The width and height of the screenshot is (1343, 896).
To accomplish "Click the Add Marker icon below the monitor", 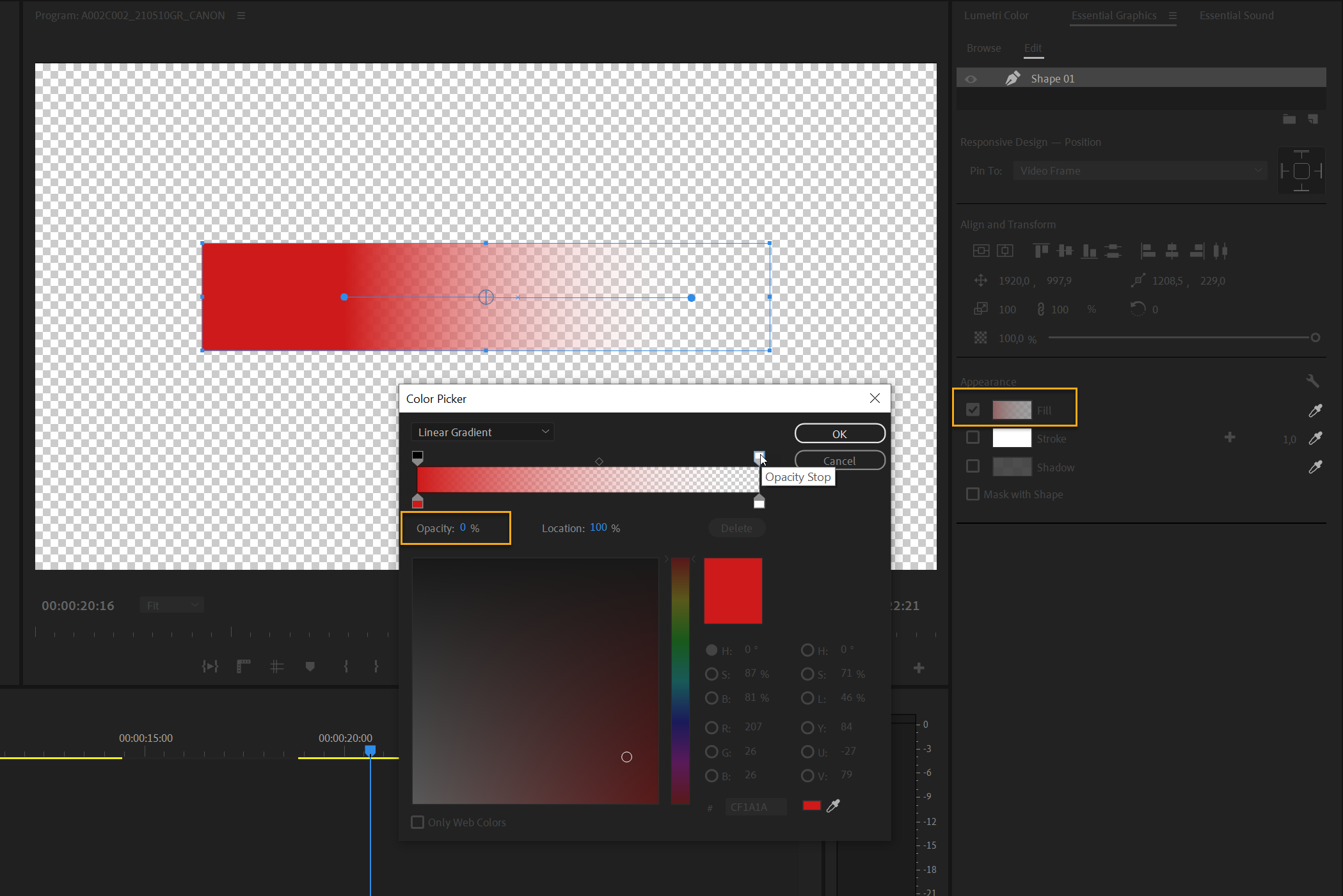I will tap(310, 666).
